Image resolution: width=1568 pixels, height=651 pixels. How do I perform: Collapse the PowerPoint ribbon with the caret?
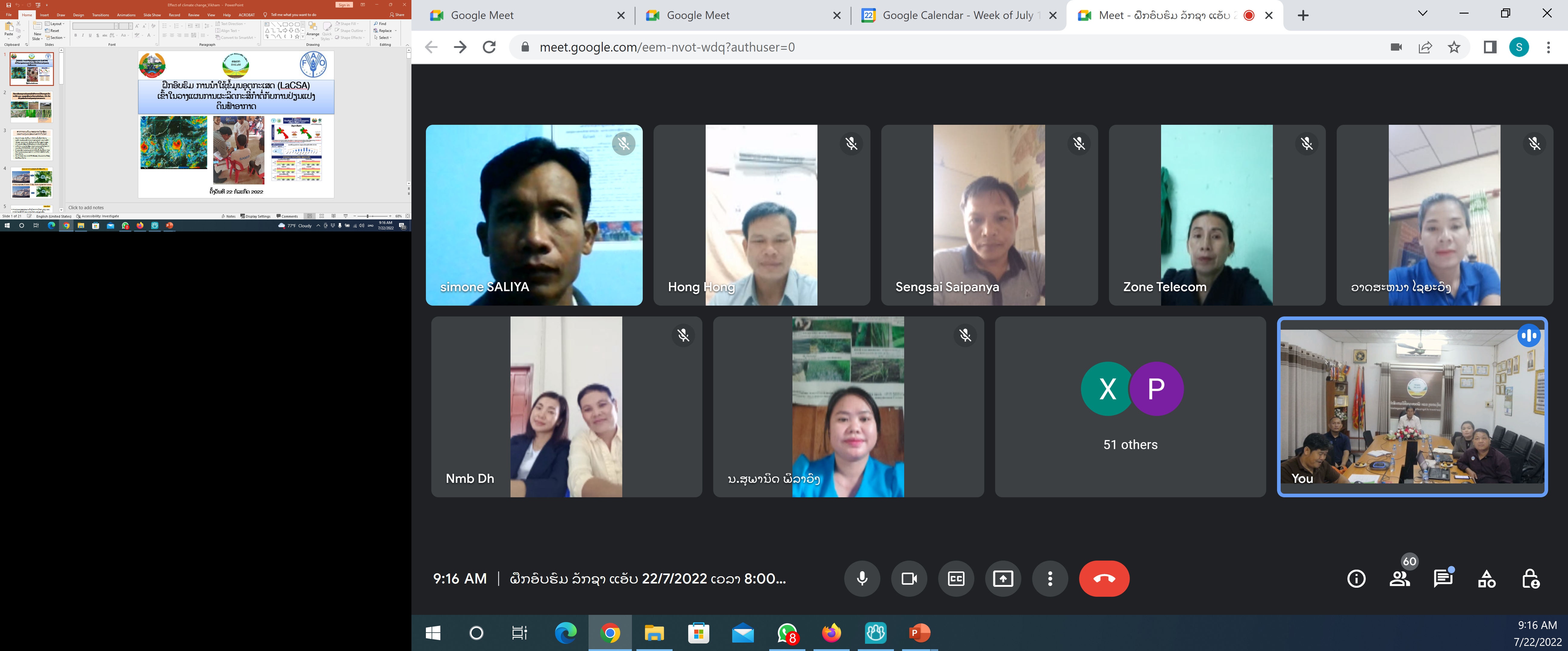[407, 45]
